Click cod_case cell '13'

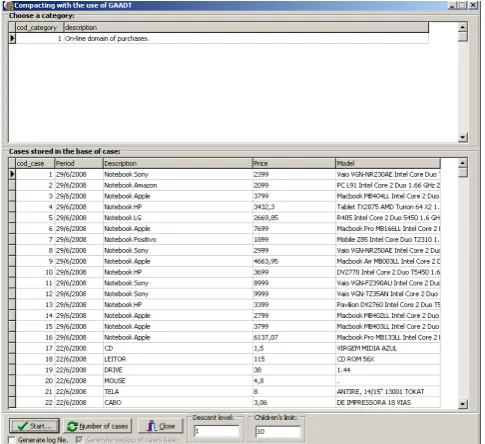35,304
